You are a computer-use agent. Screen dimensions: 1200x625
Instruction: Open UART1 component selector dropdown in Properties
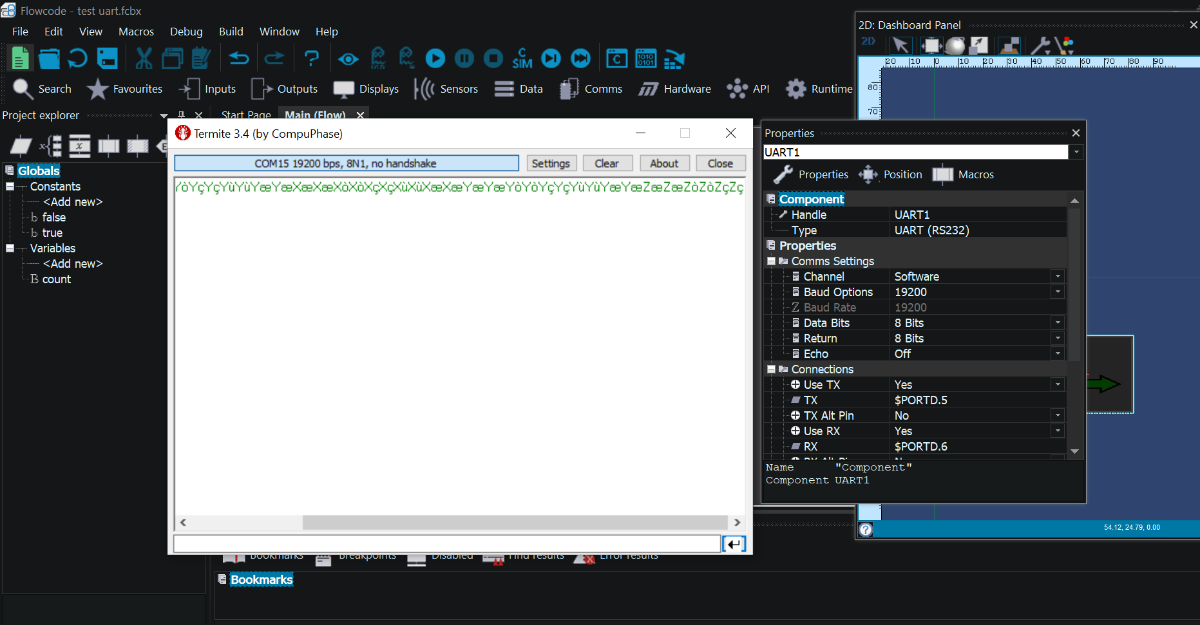click(x=1076, y=152)
